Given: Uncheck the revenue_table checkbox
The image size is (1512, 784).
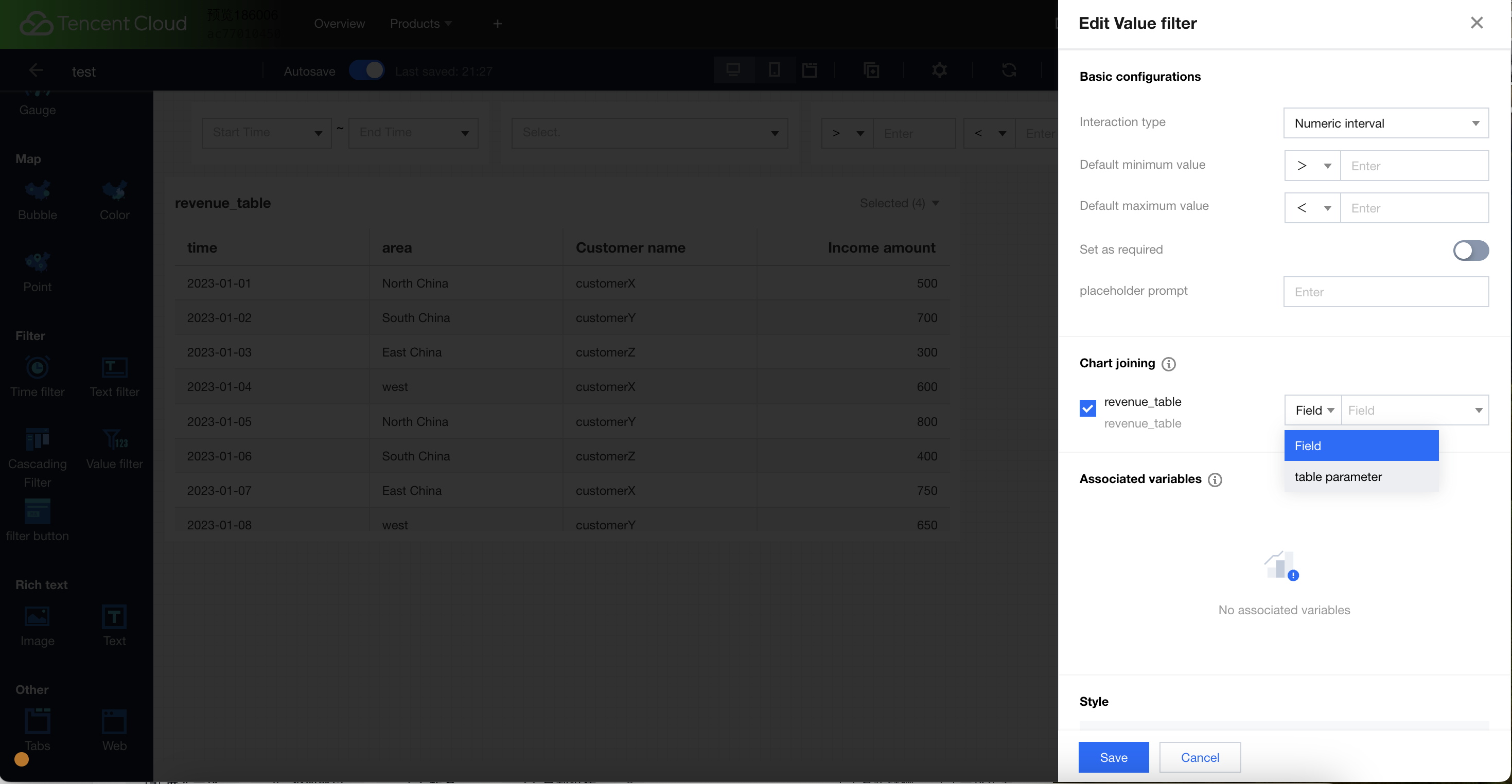Looking at the screenshot, I should [x=1087, y=408].
